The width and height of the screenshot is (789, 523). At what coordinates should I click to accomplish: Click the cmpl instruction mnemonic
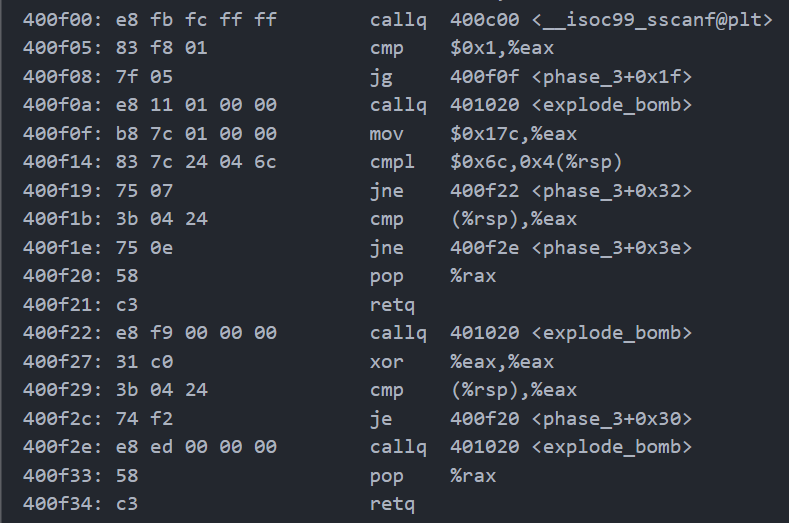click(391, 162)
